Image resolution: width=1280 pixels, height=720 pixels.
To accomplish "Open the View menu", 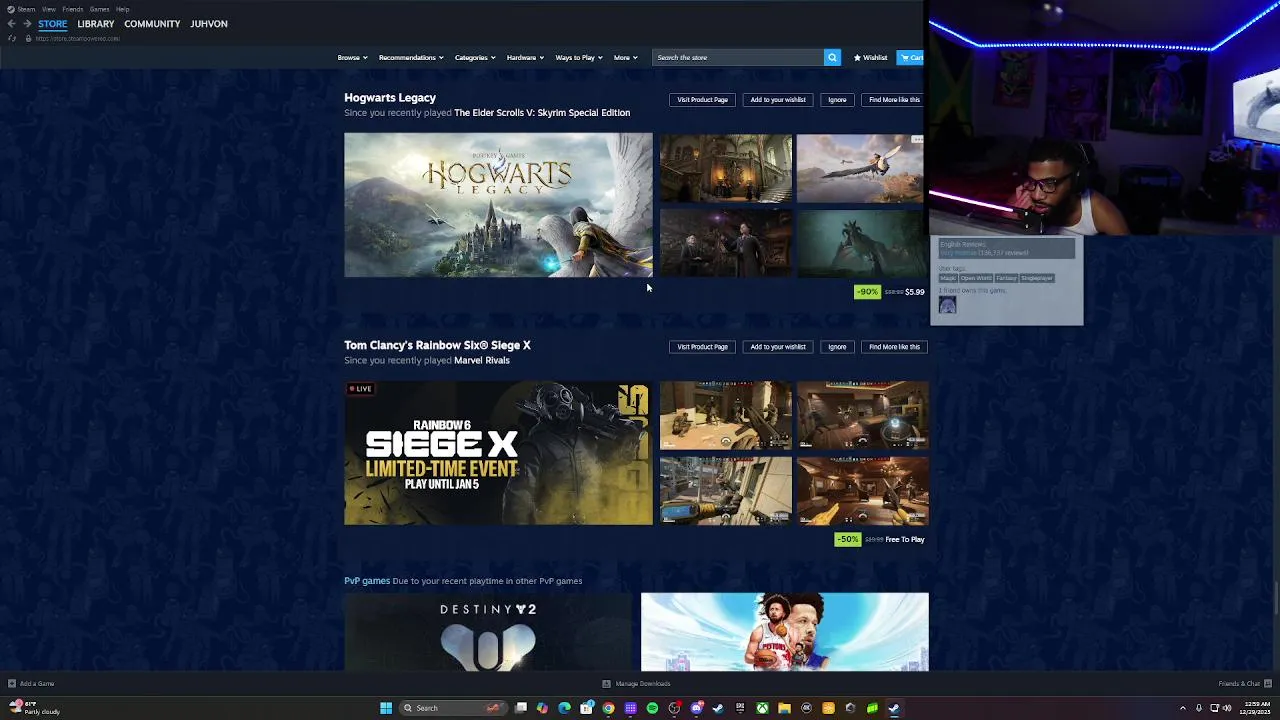I will (48, 9).
